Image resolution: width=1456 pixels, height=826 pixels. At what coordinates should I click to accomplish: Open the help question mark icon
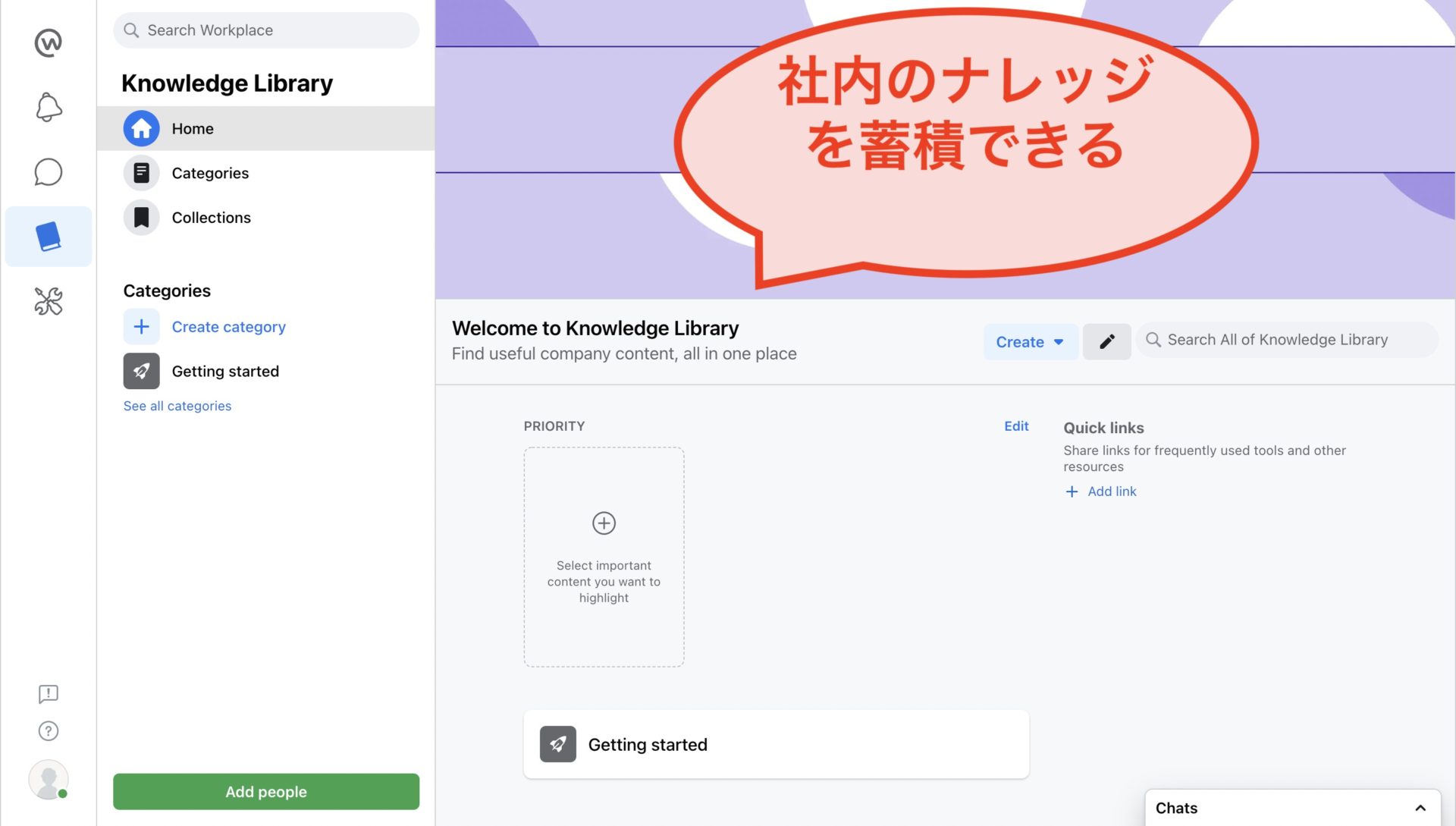coord(48,731)
